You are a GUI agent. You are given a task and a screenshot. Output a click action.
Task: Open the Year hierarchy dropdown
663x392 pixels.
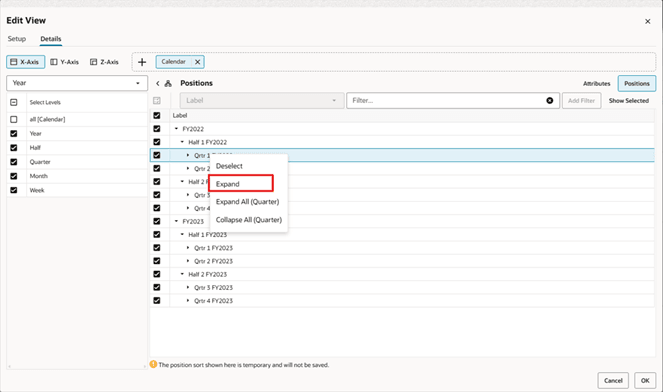tap(77, 83)
